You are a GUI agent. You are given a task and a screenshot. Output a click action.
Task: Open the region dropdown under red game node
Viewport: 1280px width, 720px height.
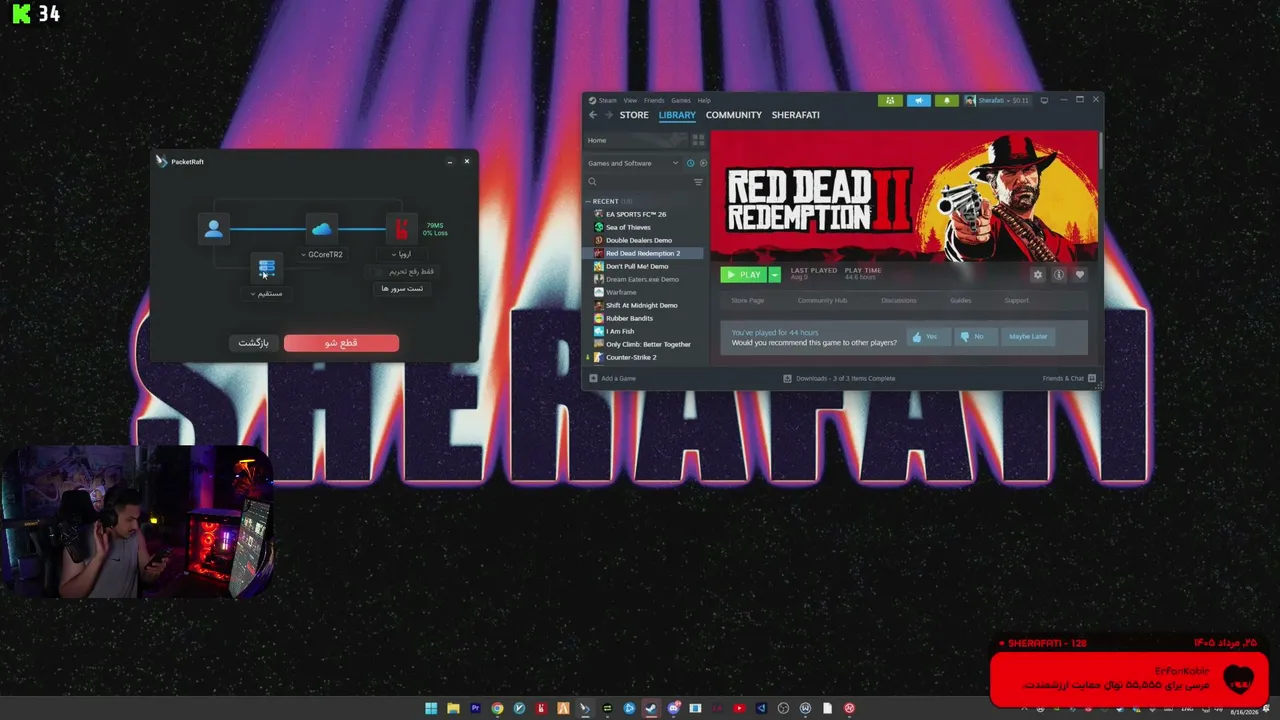pyautogui.click(x=401, y=255)
